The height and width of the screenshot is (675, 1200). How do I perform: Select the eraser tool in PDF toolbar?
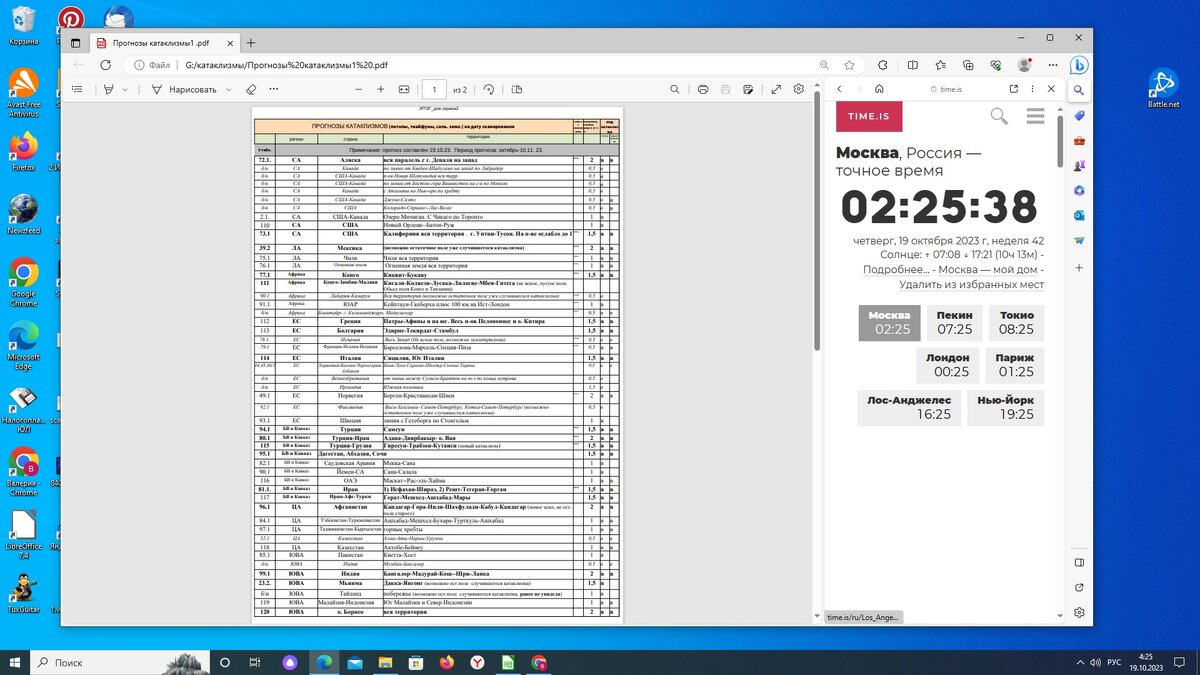(x=251, y=89)
